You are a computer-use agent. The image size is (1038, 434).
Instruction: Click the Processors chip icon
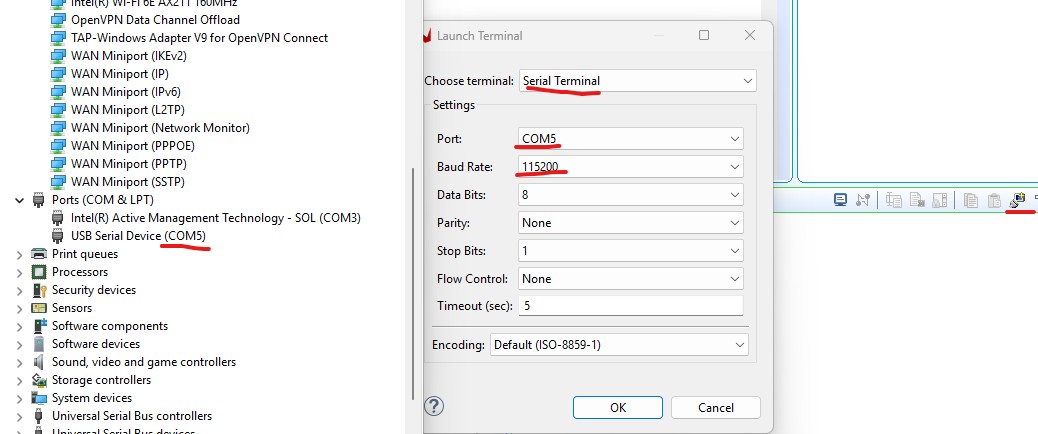click(39, 272)
